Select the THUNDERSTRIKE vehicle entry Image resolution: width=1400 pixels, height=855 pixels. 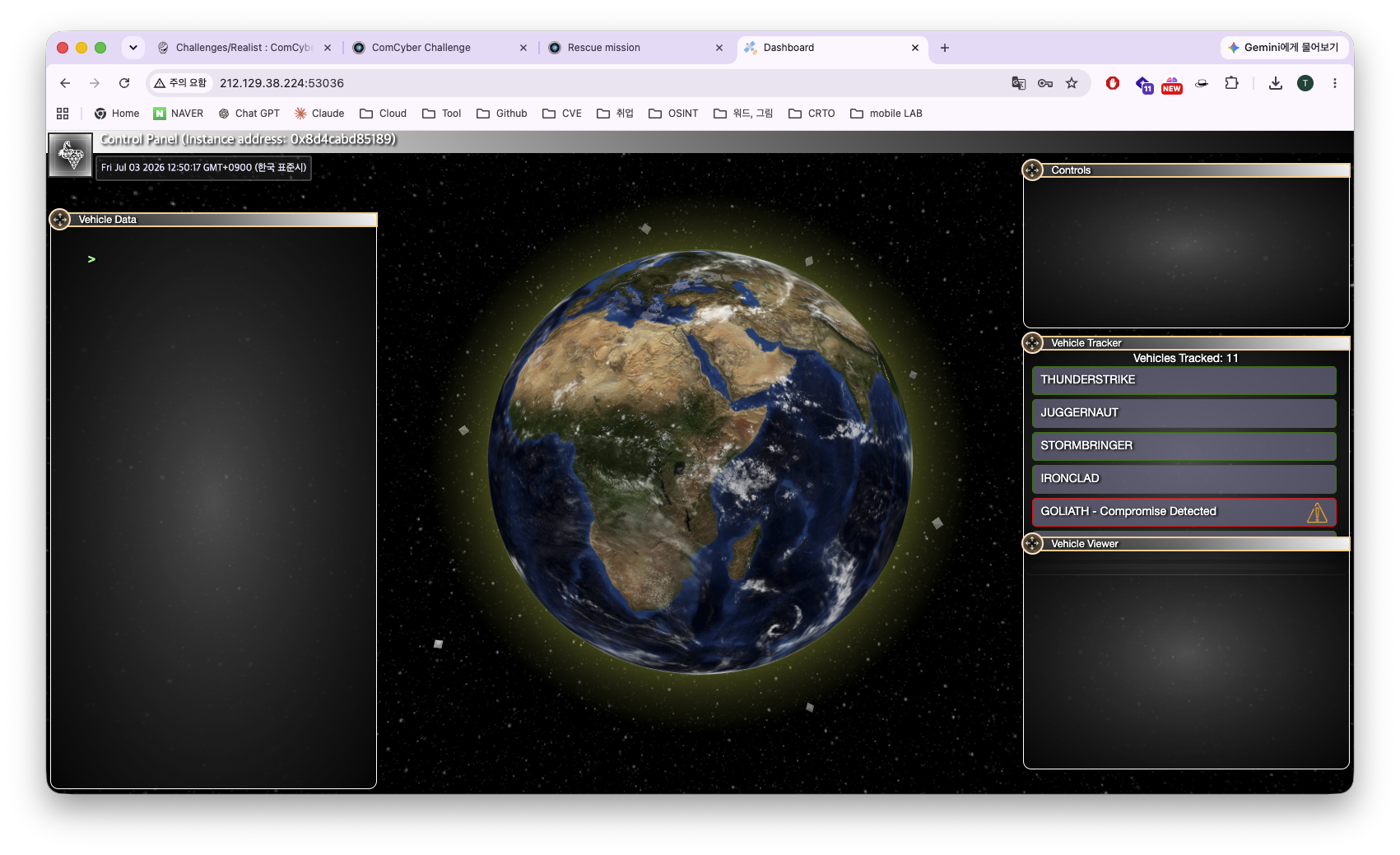pos(1184,380)
